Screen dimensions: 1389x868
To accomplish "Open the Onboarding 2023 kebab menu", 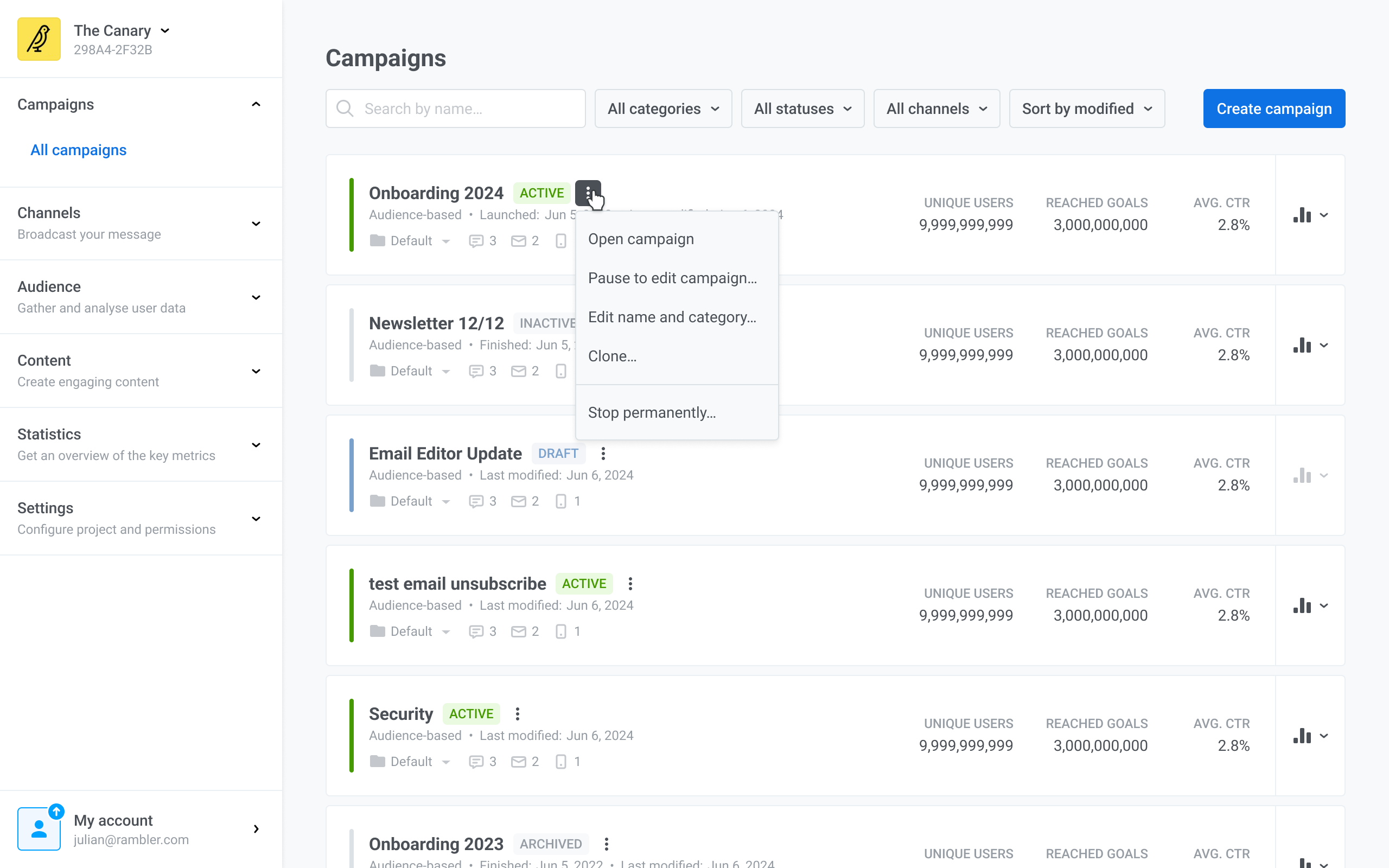I will point(606,844).
